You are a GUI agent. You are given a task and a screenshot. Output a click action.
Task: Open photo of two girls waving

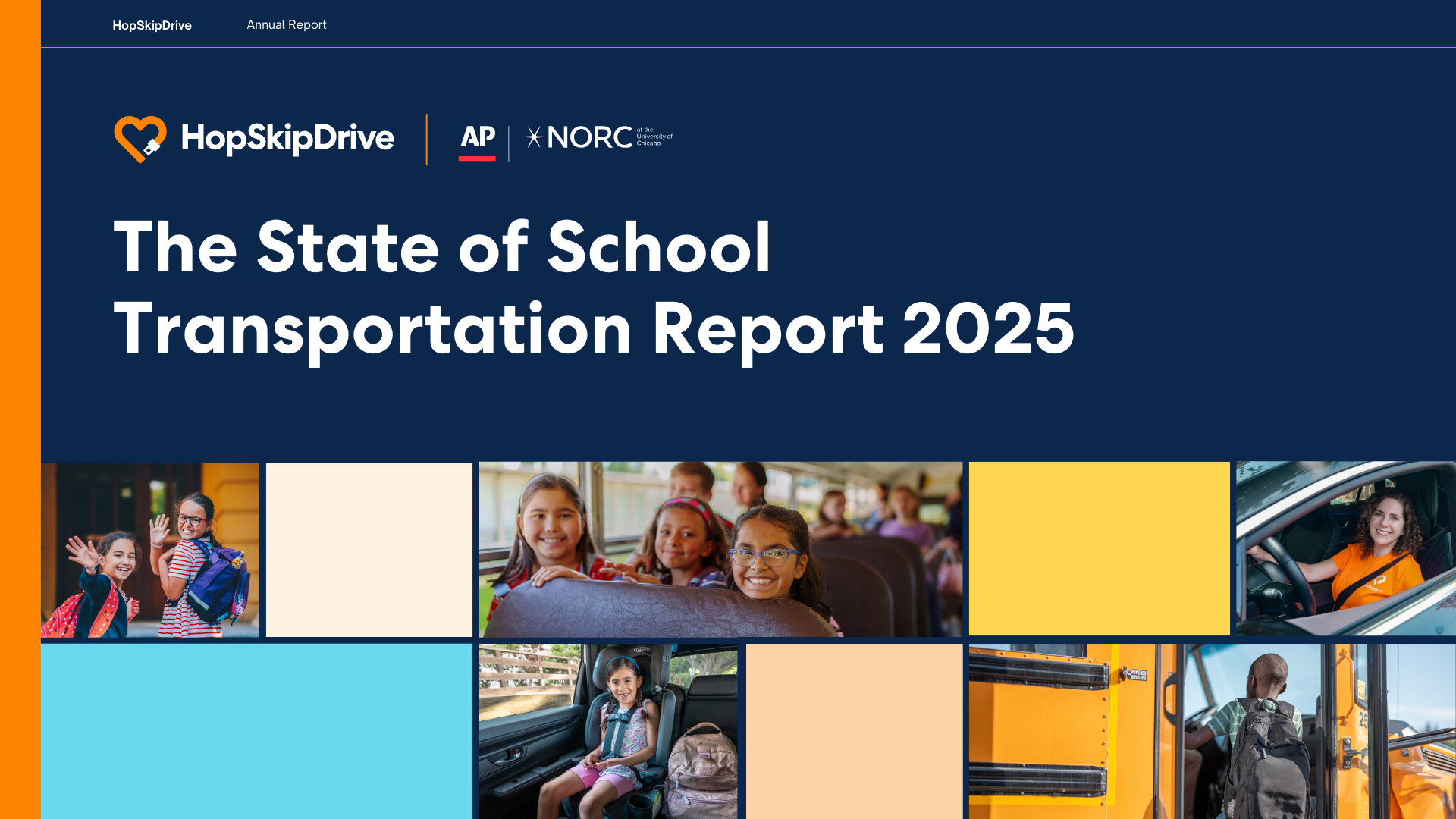point(150,550)
